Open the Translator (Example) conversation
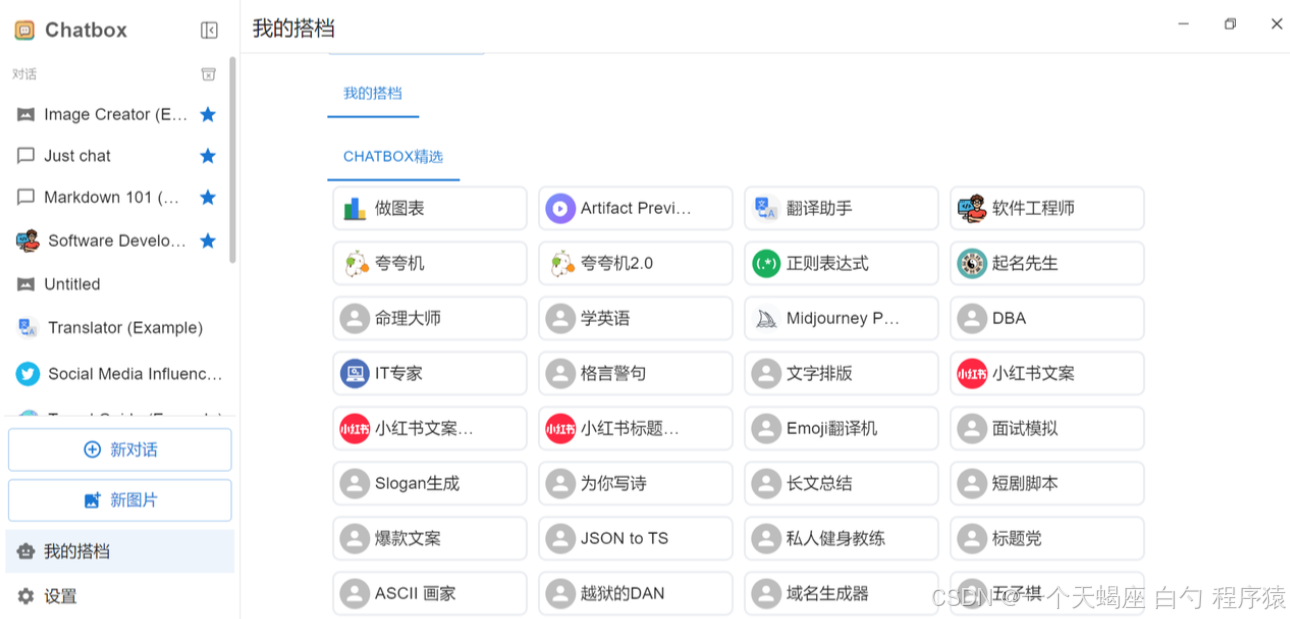 pyautogui.click(x=116, y=328)
